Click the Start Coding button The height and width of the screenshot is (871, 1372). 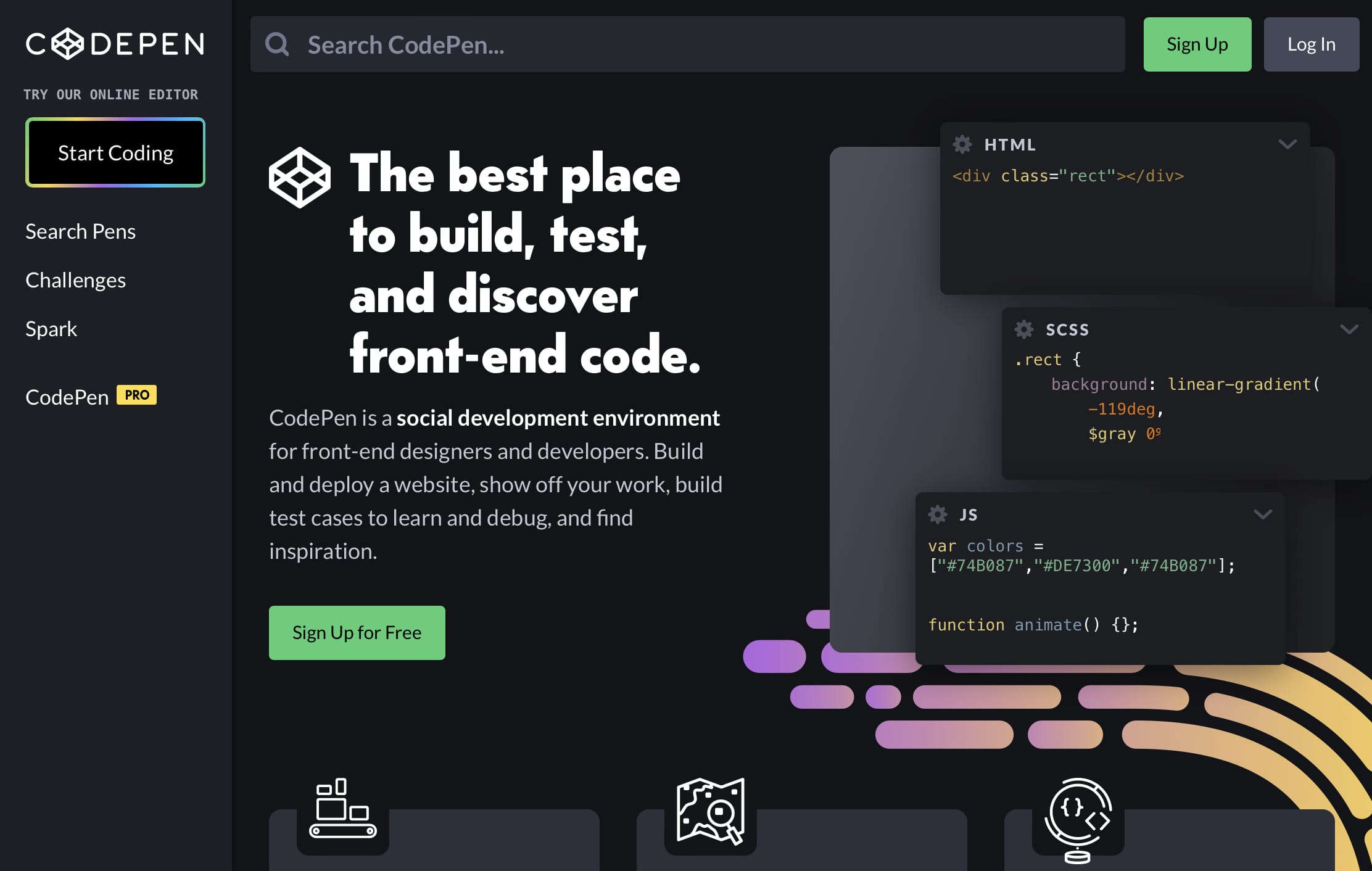[114, 152]
